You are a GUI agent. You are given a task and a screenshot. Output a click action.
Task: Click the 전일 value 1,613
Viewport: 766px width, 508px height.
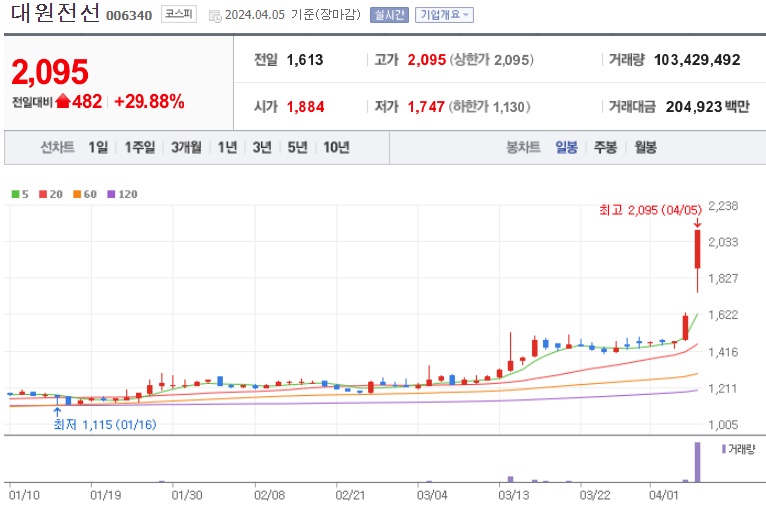pyautogui.click(x=305, y=60)
